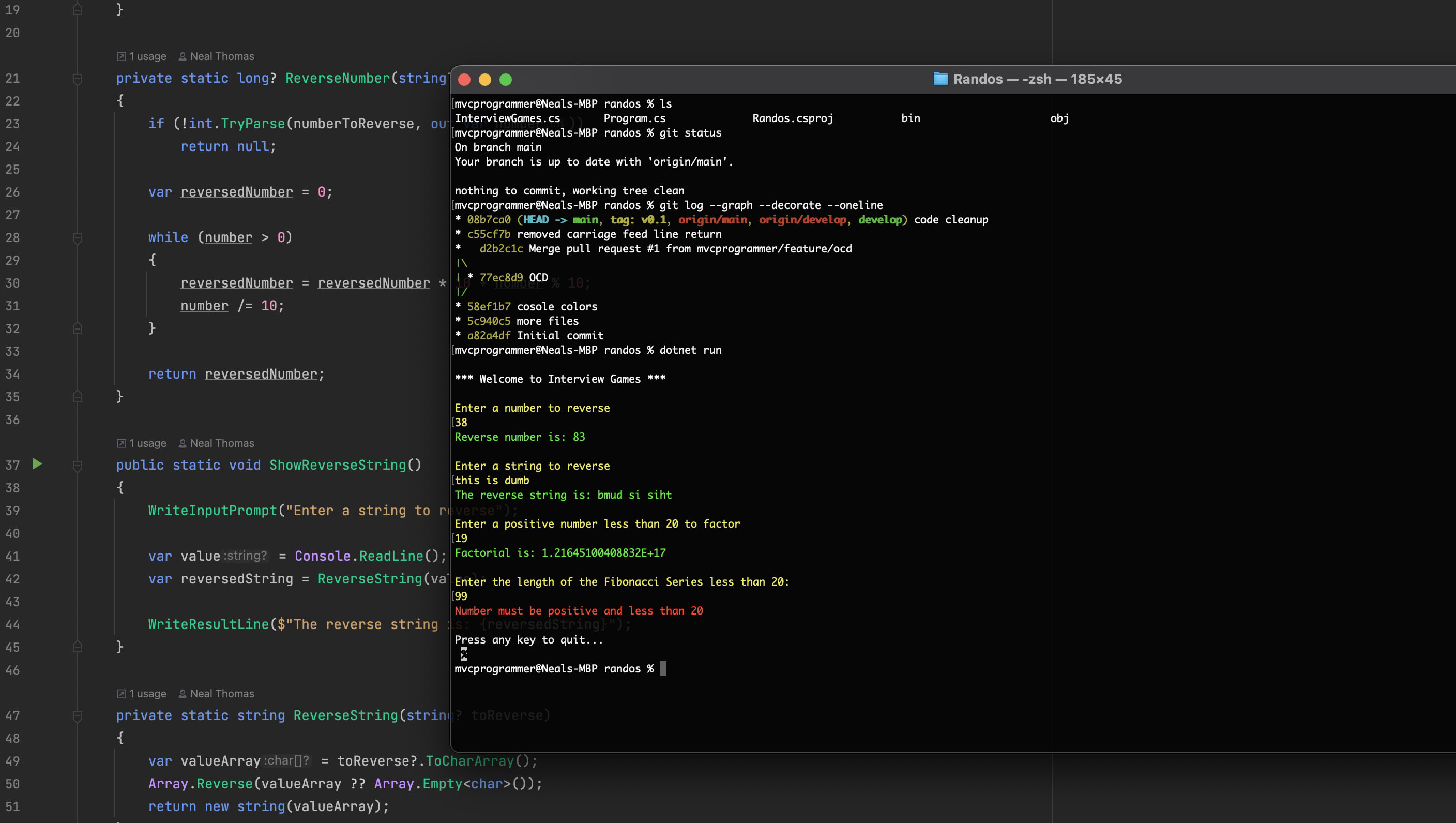Click 'number /= 10;' on line 31
Screen dimensions: 1456x823
click(x=232, y=306)
